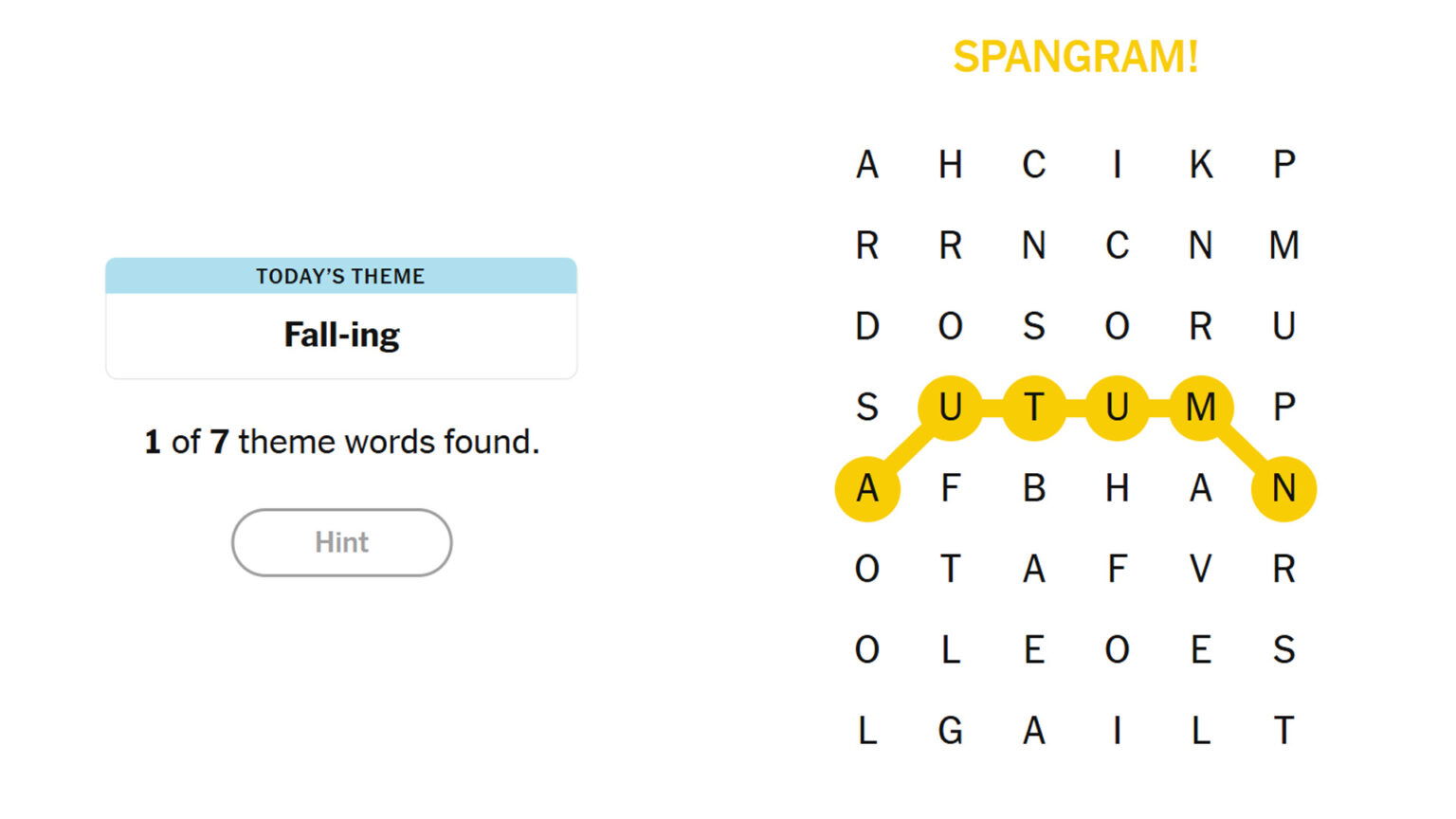The height and width of the screenshot is (819, 1456).
Task: Tap letter T in the bottom row
Action: click(x=1283, y=731)
